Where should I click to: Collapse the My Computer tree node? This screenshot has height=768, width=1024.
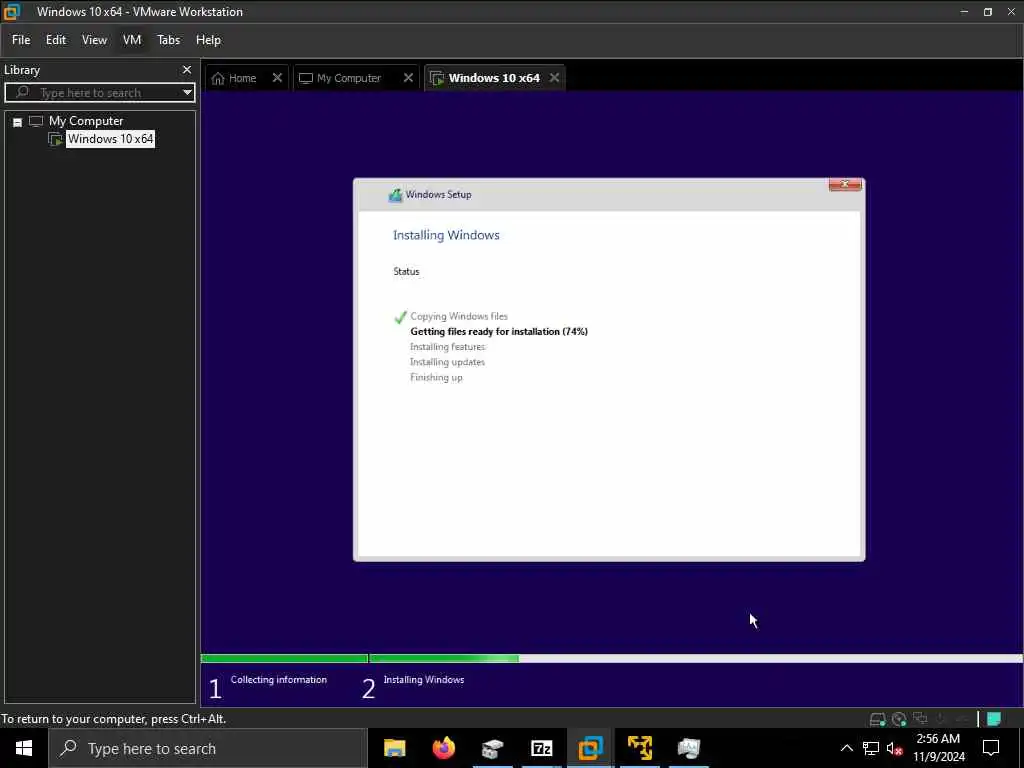tap(18, 122)
